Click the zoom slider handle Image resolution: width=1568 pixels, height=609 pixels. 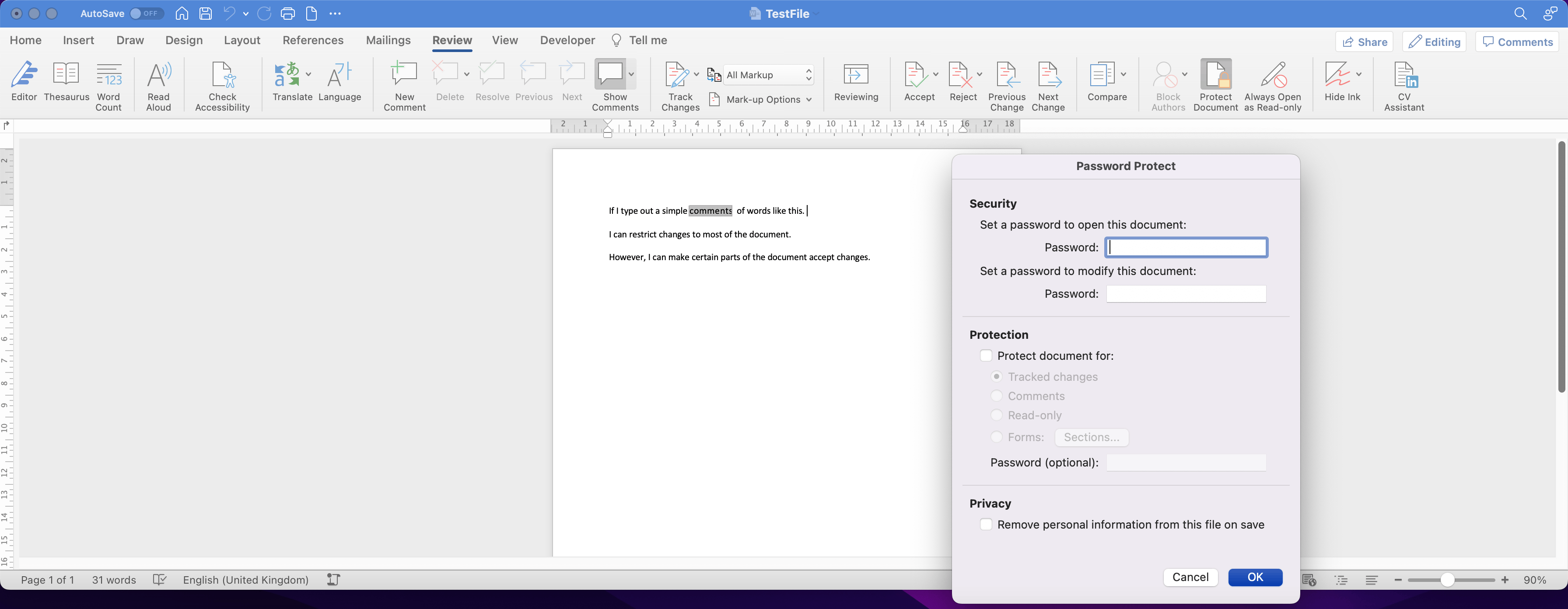[x=1448, y=581]
